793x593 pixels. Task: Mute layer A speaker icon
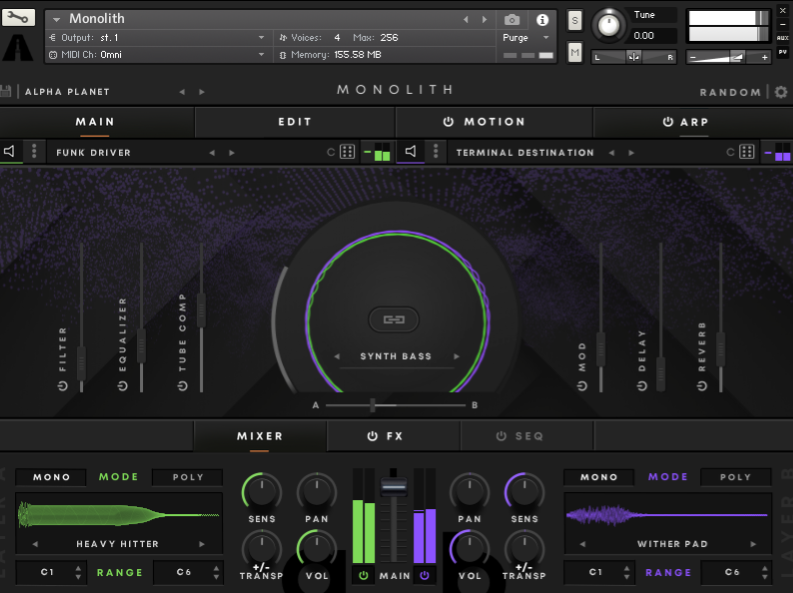pyautogui.click(x=10, y=151)
